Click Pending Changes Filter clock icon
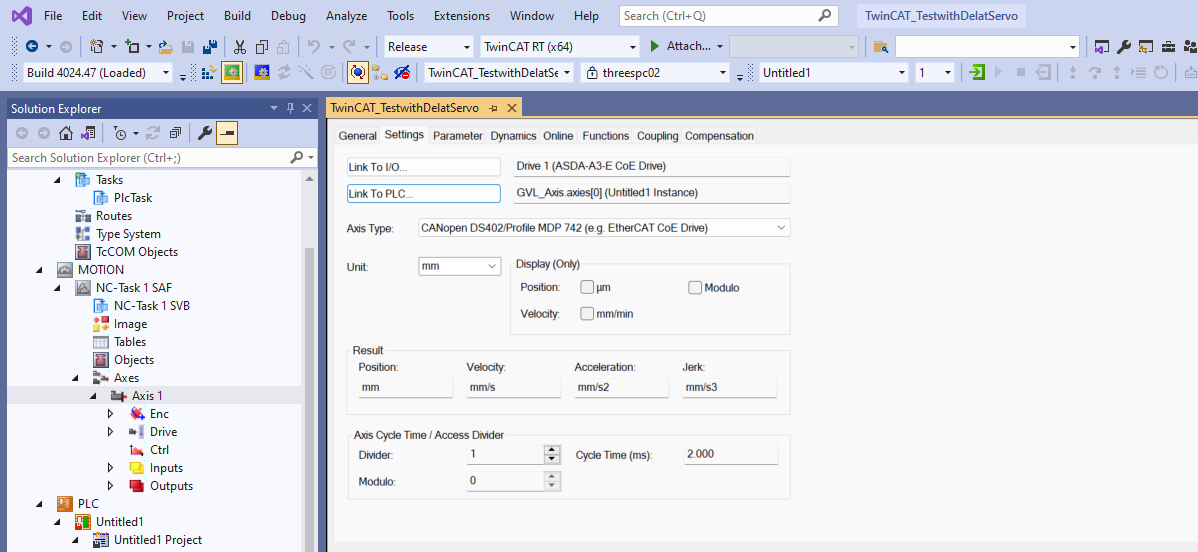 pyautogui.click(x=120, y=133)
